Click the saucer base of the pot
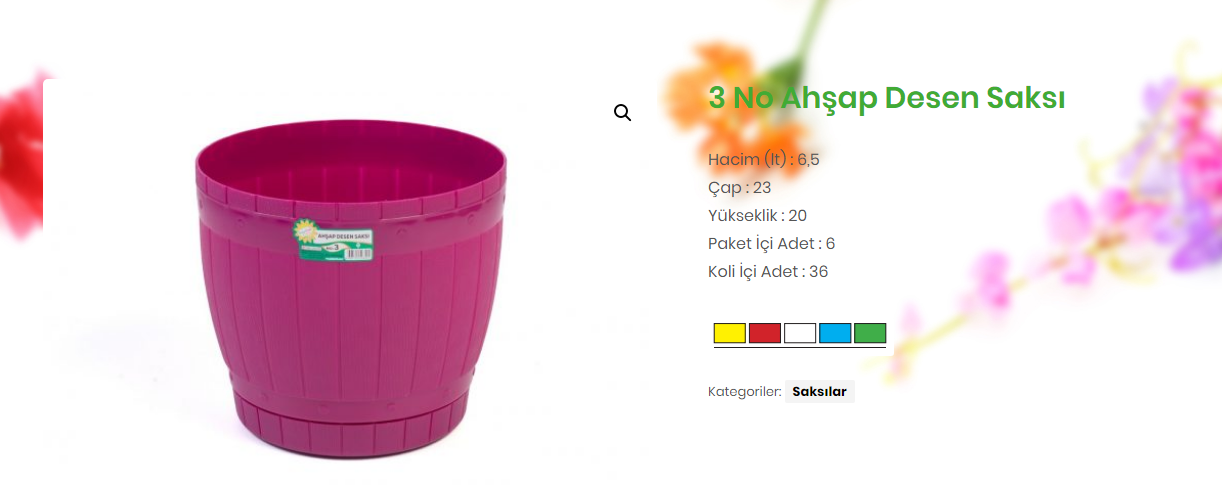 point(352,432)
